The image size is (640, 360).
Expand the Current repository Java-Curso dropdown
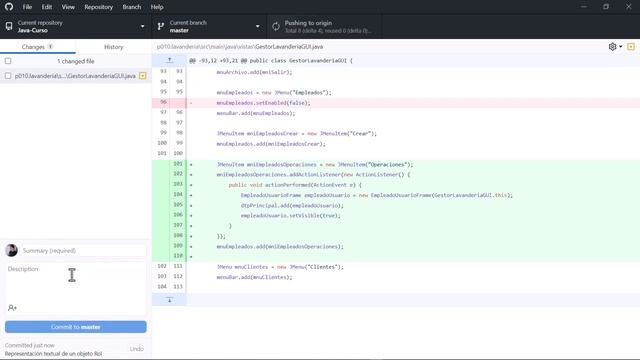coord(76,27)
